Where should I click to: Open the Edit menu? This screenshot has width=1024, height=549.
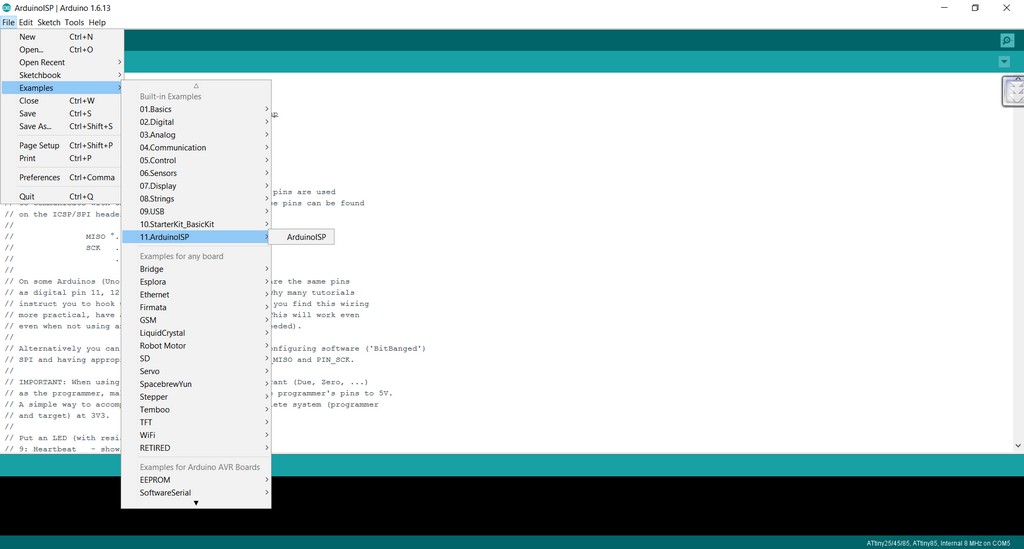(25, 22)
